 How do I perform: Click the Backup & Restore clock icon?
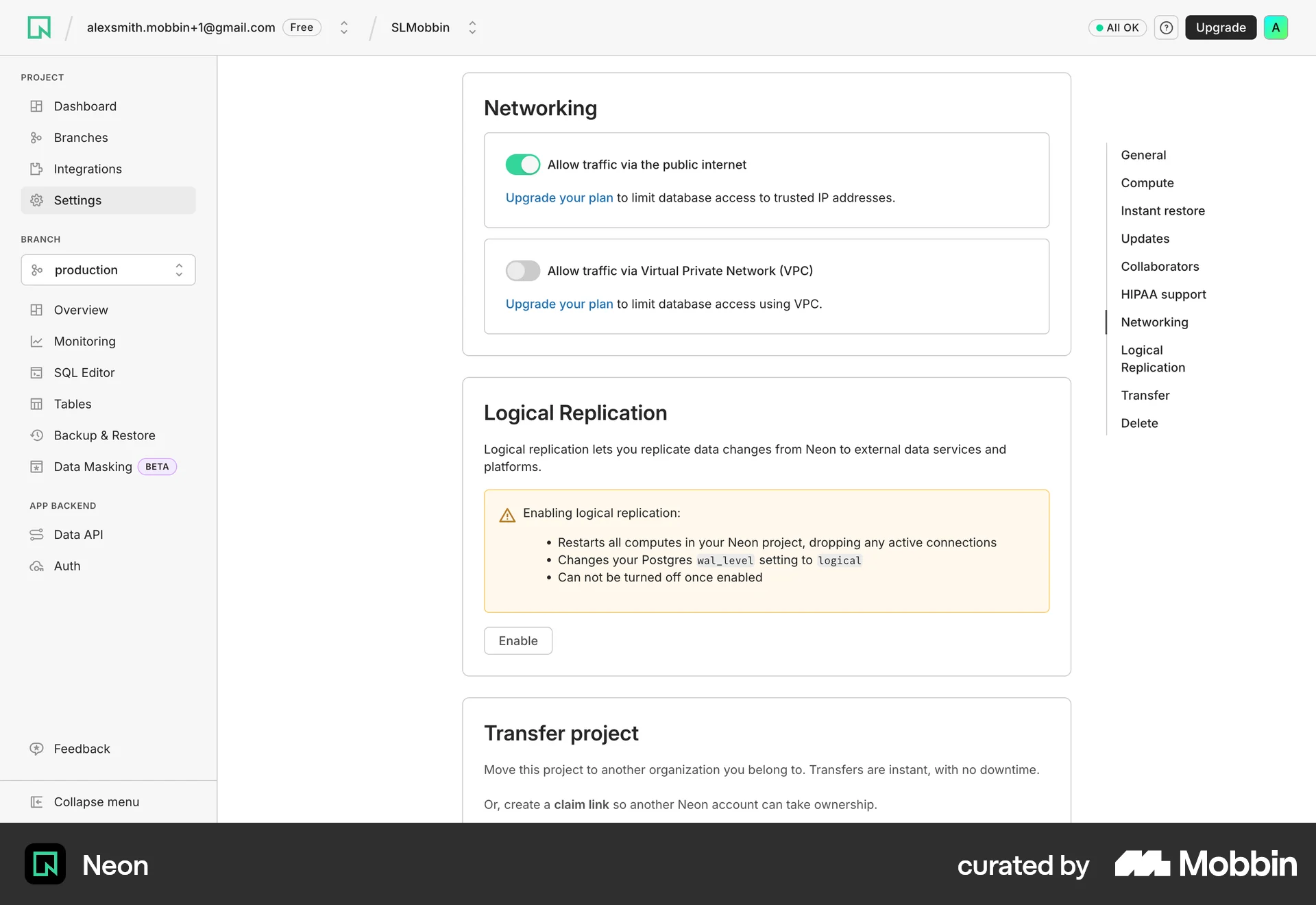coord(36,435)
